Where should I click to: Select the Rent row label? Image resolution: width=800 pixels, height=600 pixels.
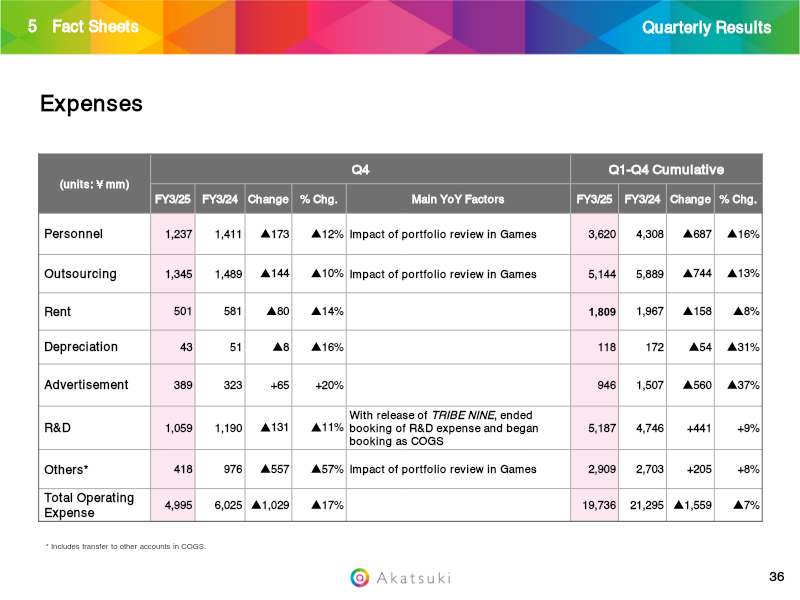point(58,311)
